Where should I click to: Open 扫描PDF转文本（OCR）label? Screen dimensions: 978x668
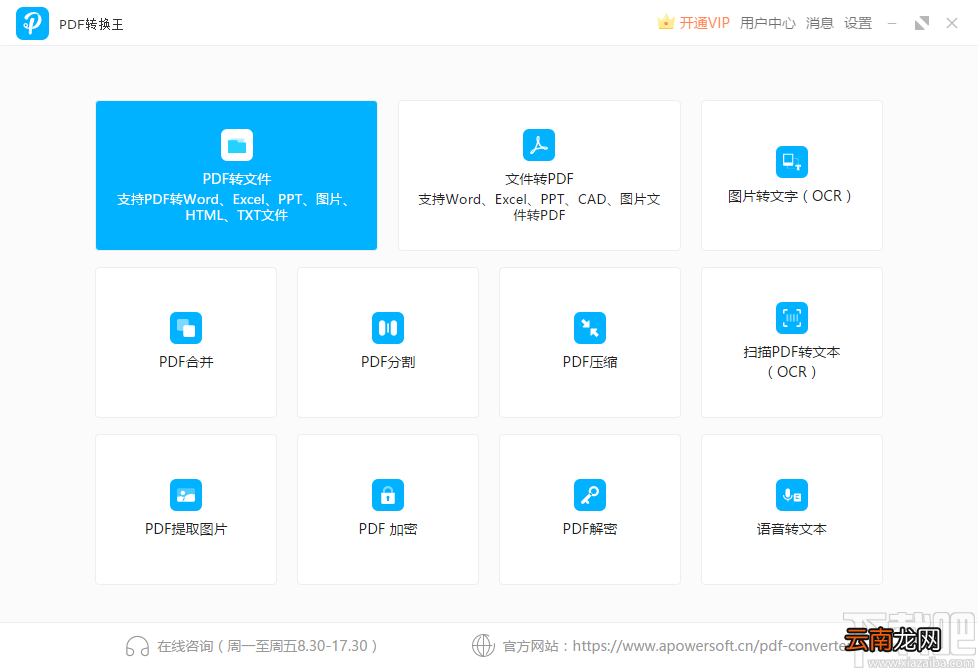[792, 362]
